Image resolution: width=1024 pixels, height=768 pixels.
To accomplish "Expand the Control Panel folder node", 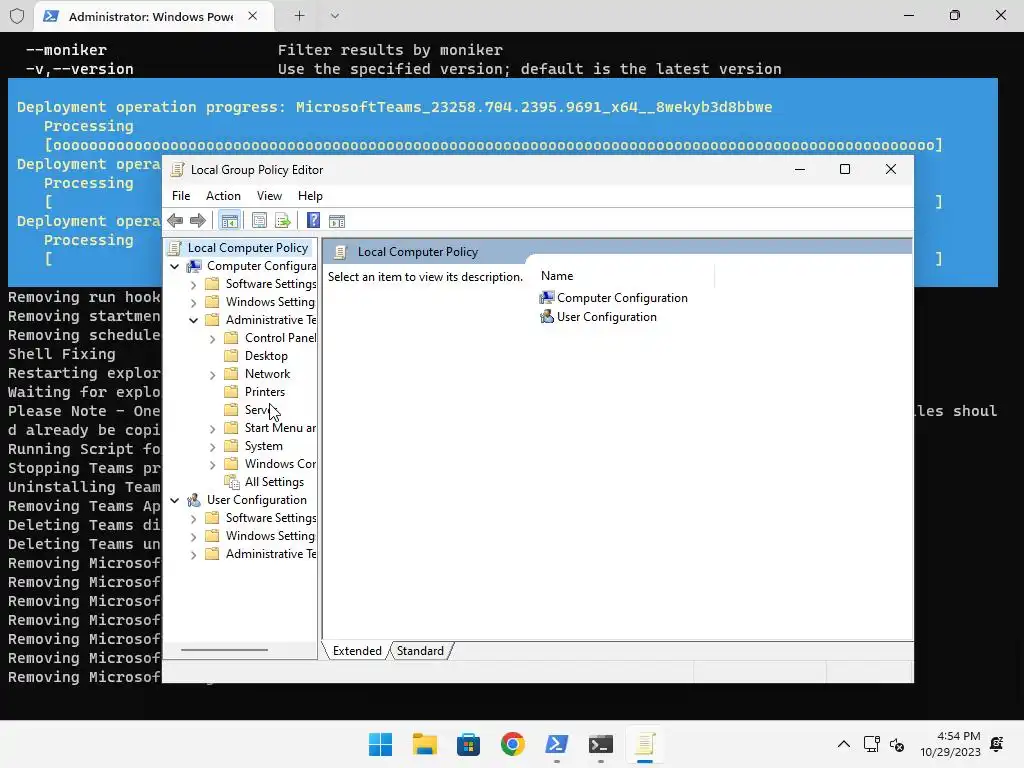I will point(212,339).
